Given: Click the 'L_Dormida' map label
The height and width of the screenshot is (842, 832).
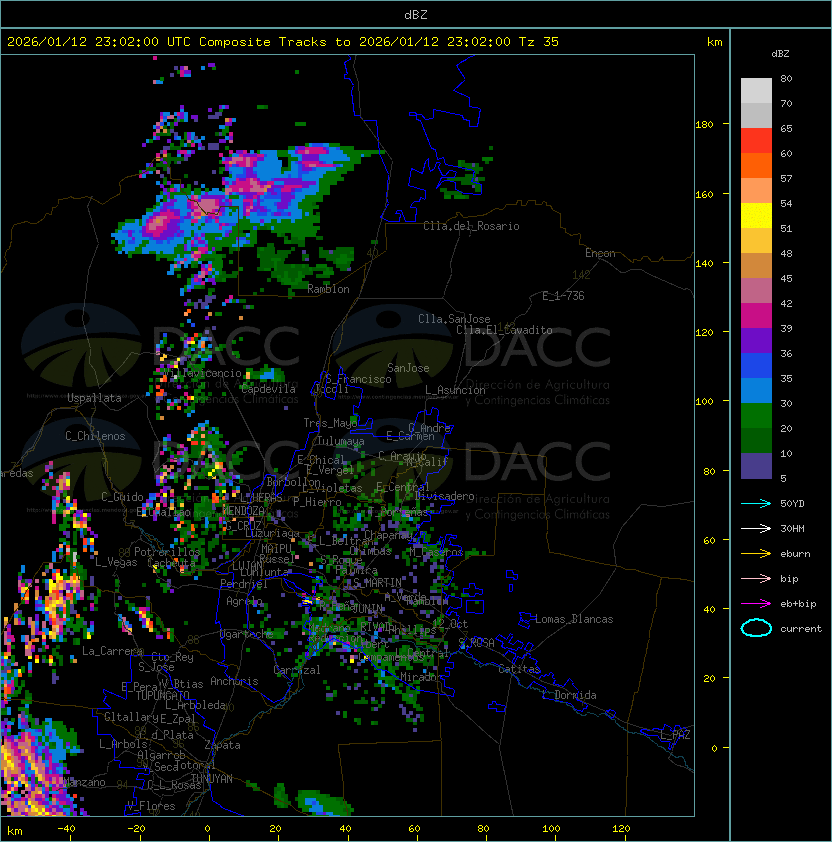Looking at the screenshot, I should [x=569, y=695].
